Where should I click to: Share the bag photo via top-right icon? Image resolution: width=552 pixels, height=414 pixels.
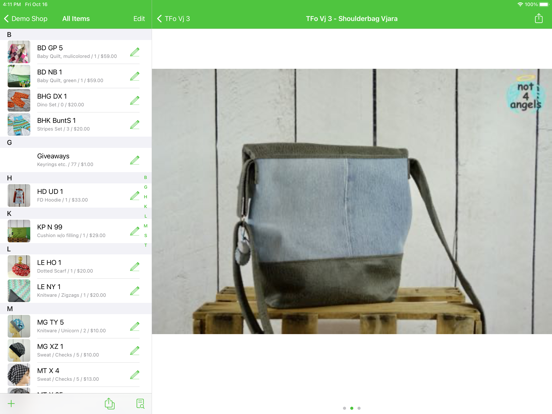pos(539,18)
